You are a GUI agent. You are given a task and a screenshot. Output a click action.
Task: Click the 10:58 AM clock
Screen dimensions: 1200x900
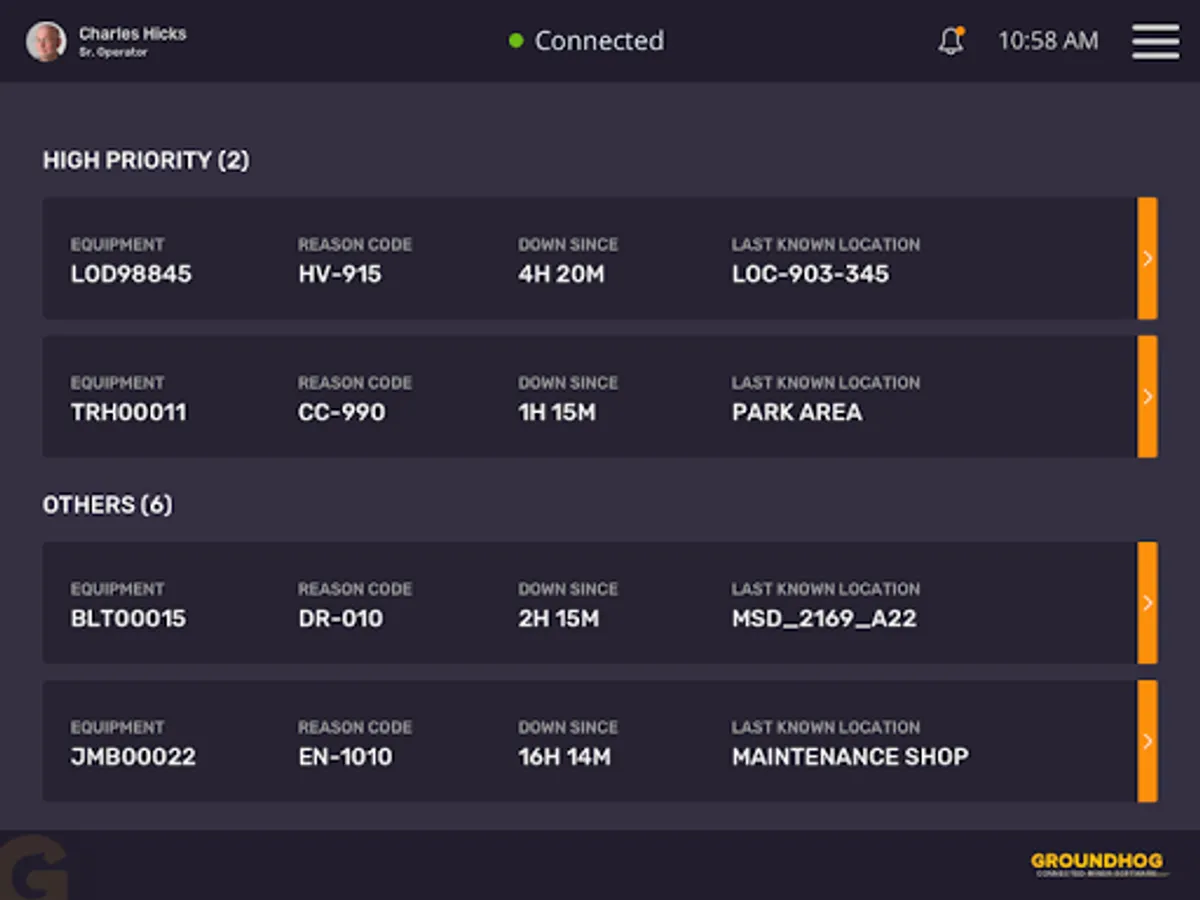1048,41
